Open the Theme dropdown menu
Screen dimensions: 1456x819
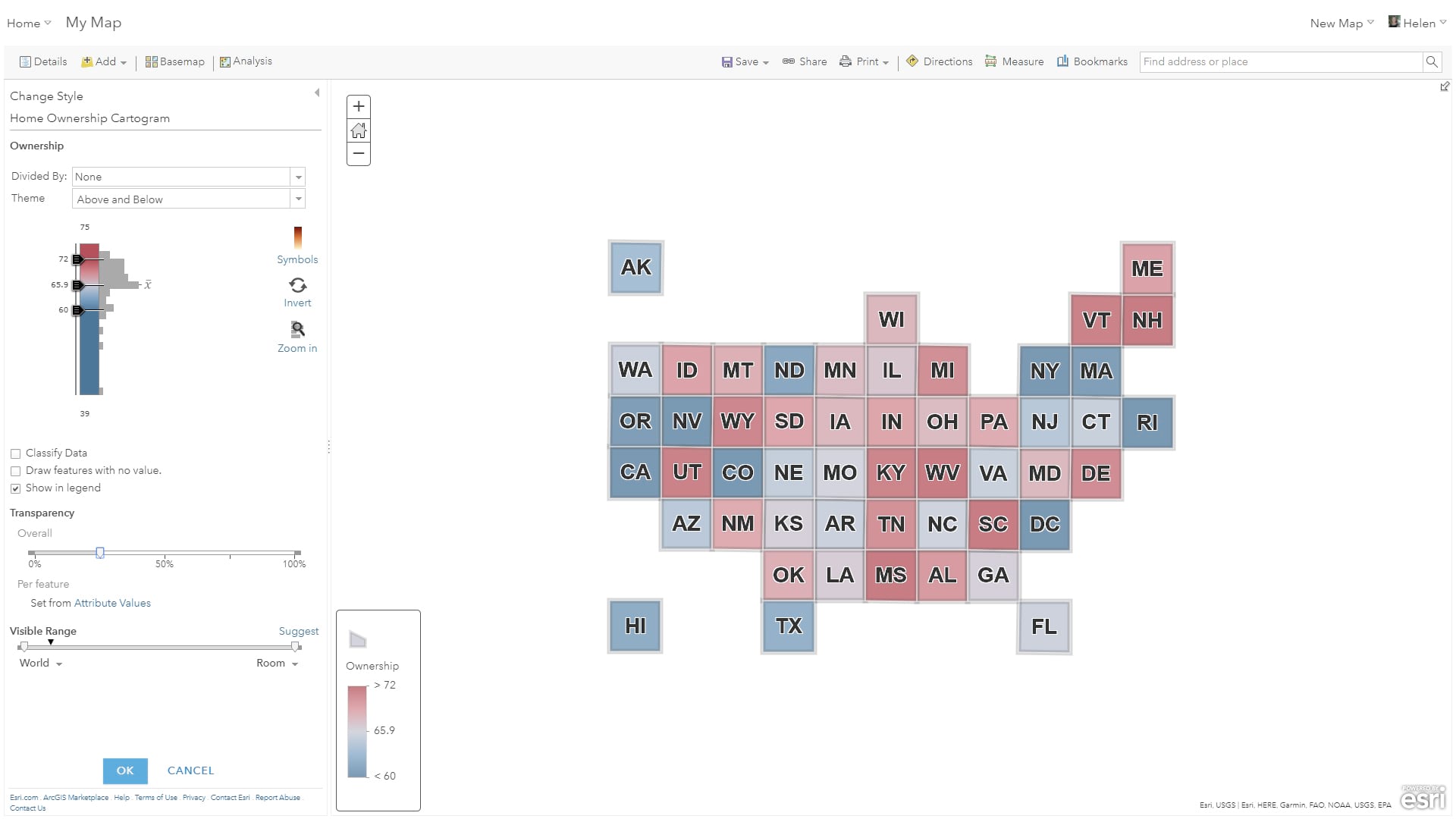[x=298, y=199]
